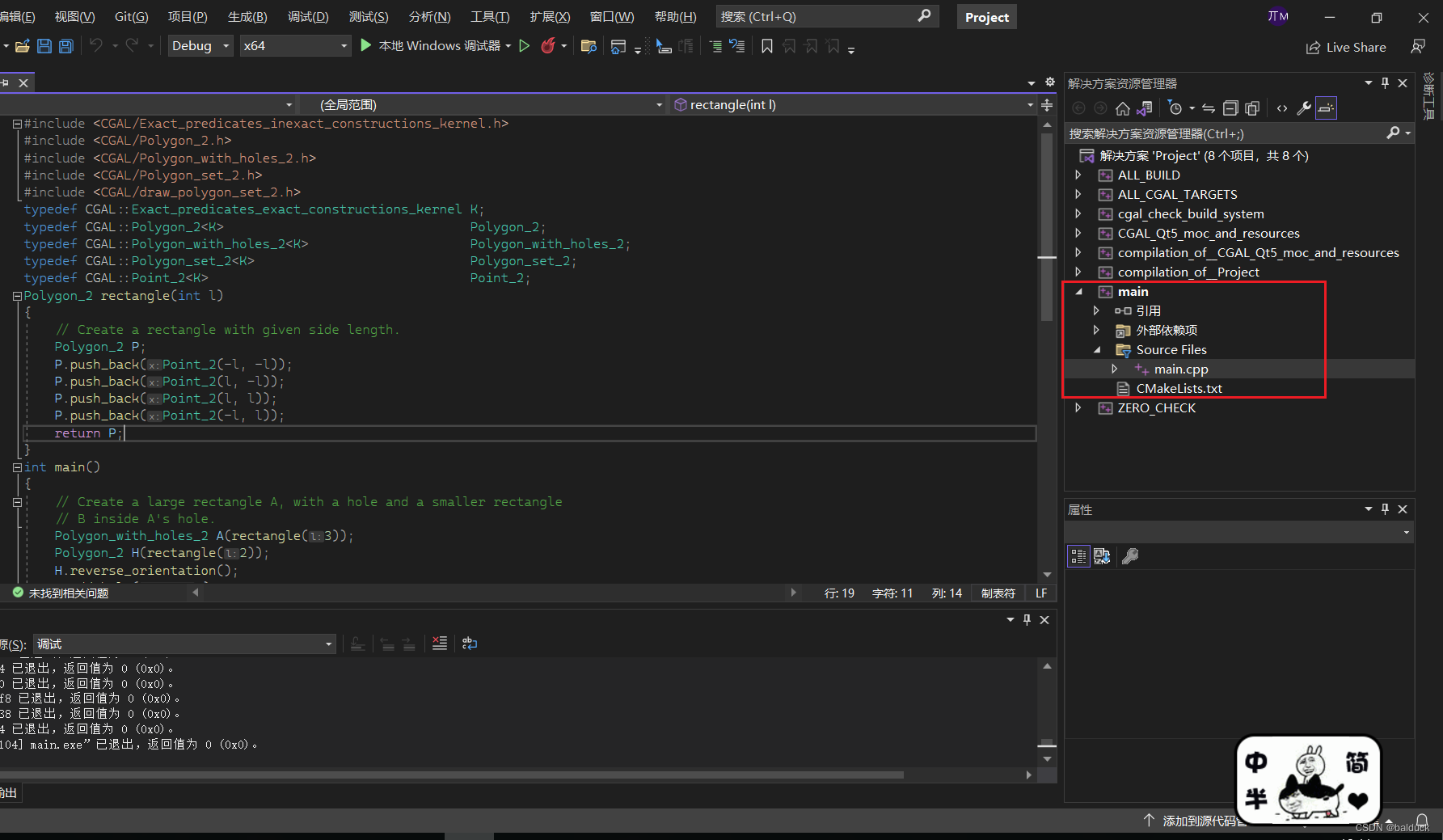Open the 扩展 extensions menu
1443x840 pixels.
pyautogui.click(x=550, y=16)
